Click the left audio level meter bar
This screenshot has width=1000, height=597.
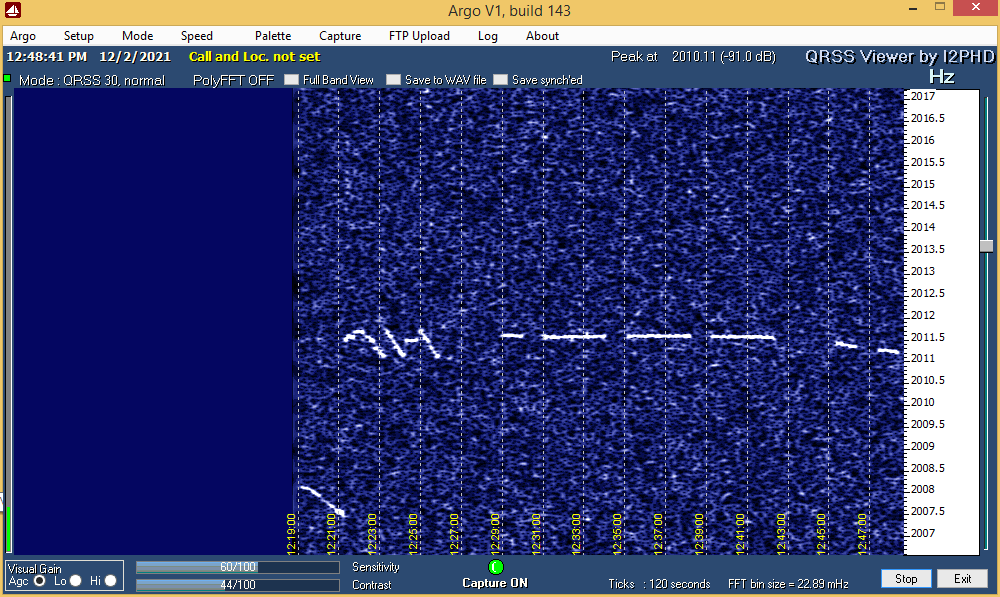8,324
